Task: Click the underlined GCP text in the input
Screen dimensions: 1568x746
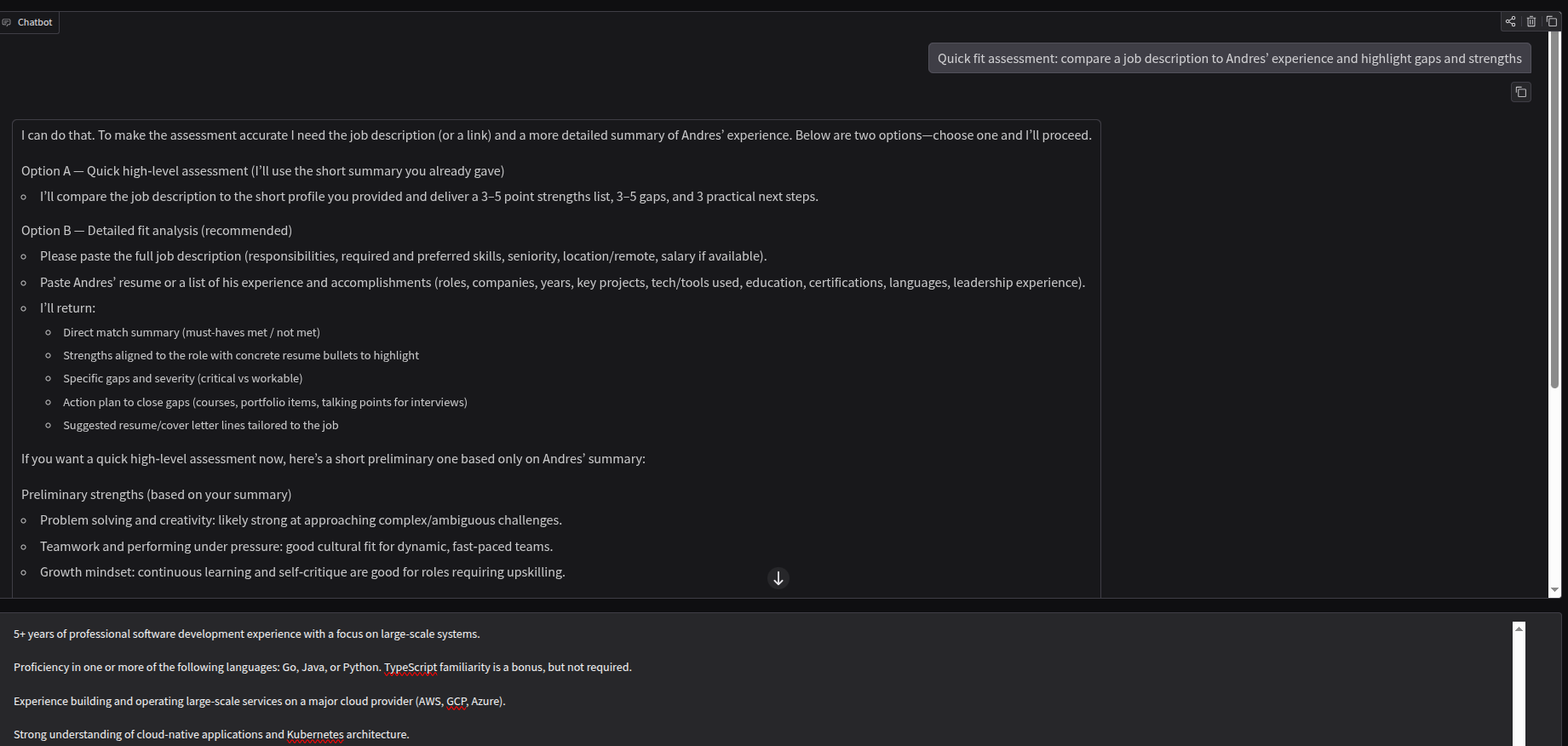Action: 457,701
